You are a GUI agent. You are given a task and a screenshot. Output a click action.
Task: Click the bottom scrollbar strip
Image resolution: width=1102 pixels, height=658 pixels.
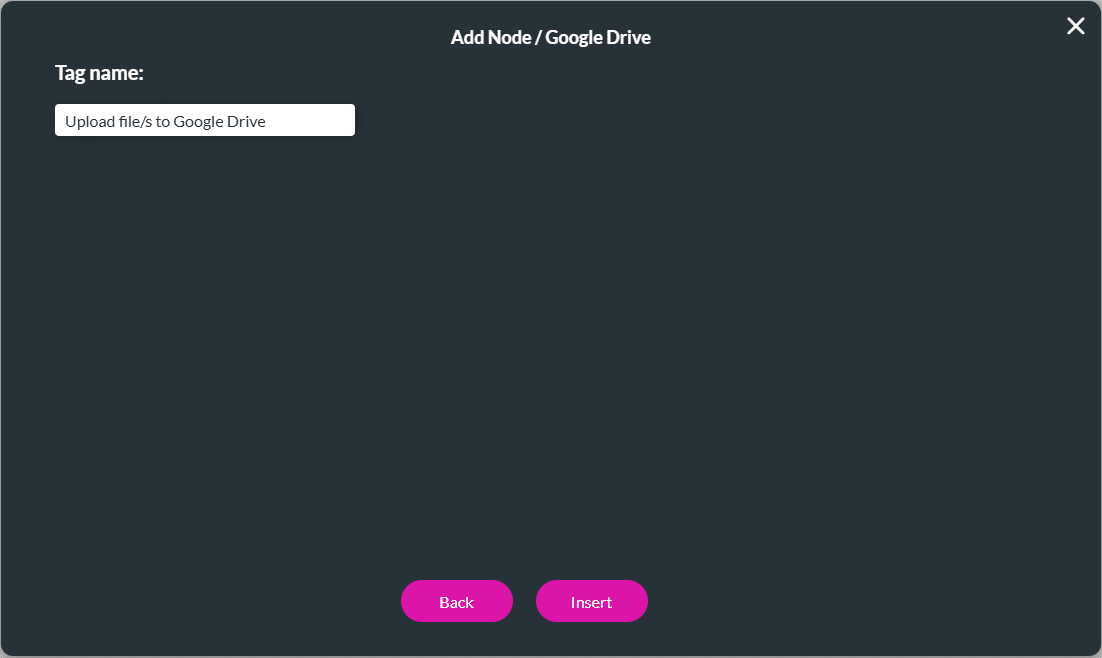click(551, 652)
